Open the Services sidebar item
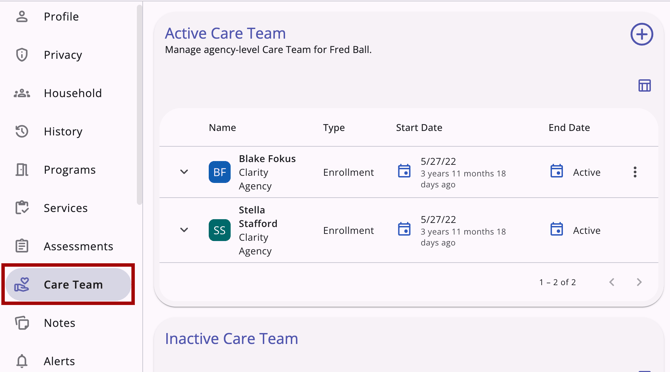670x372 pixels. [68, 208]
